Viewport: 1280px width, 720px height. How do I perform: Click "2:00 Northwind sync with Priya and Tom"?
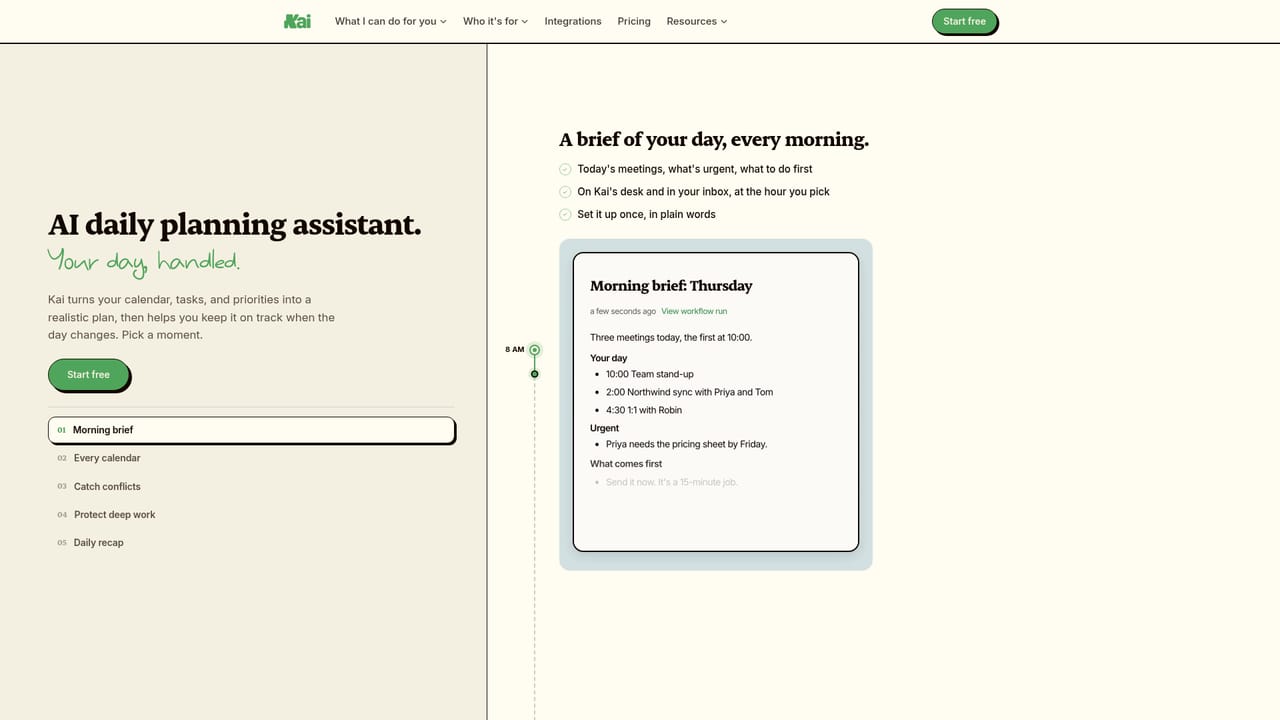[x=689, y=392]
